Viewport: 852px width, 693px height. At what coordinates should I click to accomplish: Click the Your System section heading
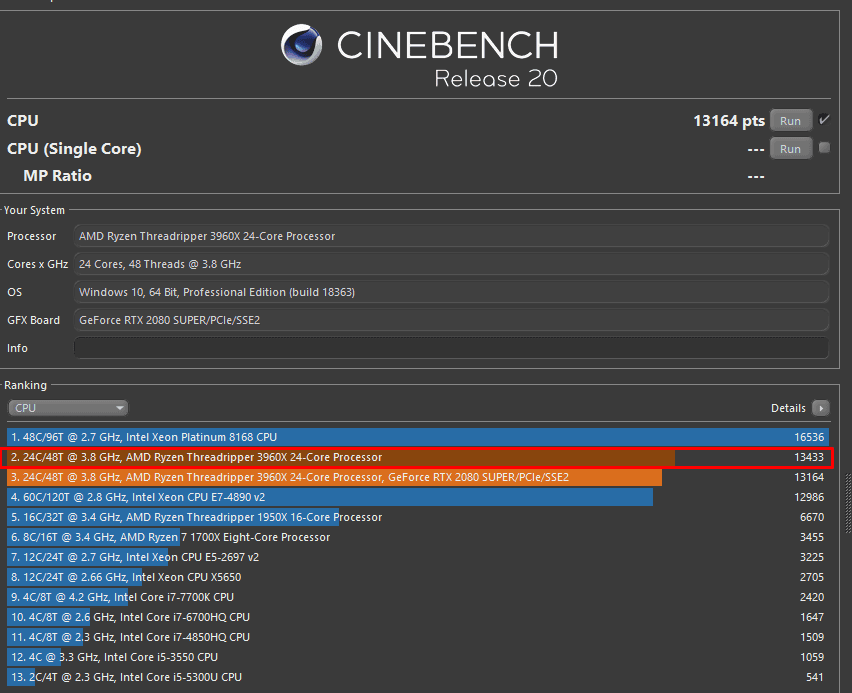point(34,210)
